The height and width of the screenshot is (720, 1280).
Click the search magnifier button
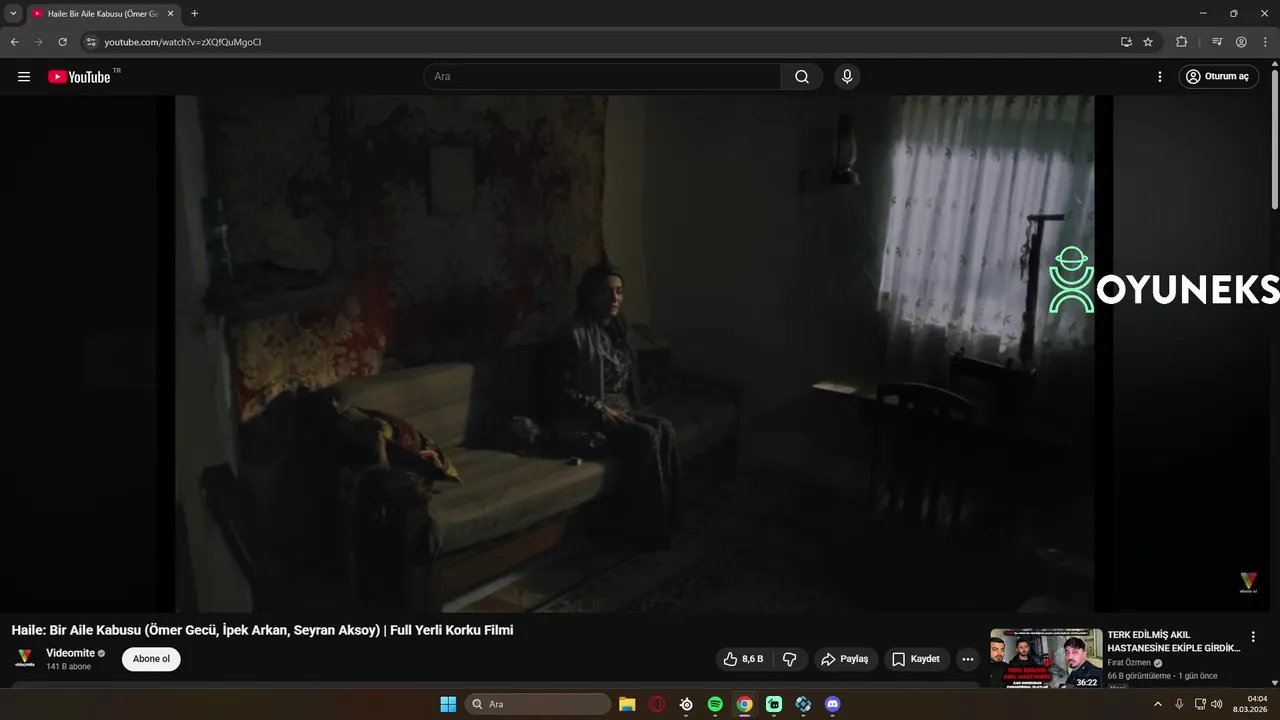pos(802,77)
